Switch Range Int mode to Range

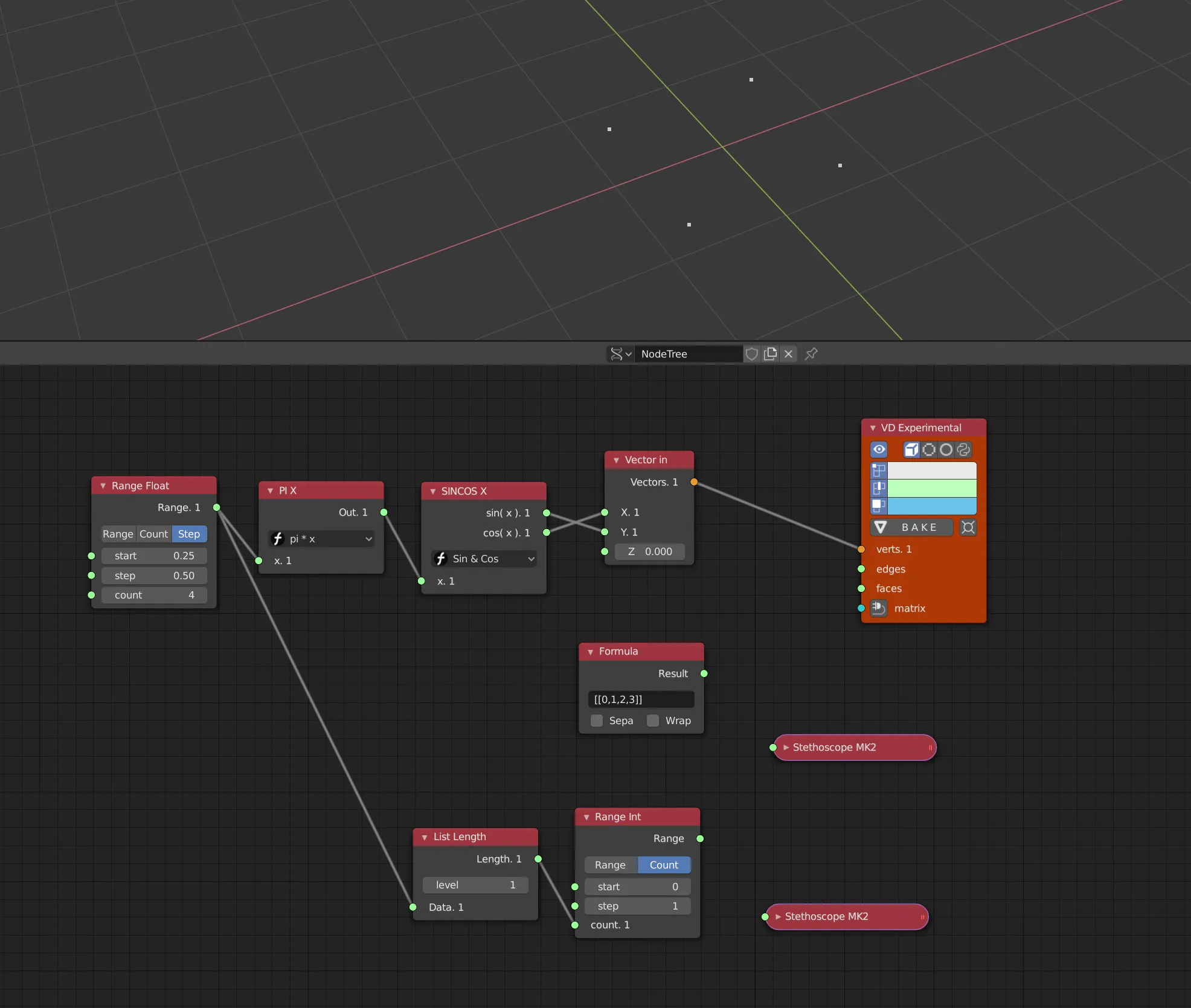pos(610,865)
